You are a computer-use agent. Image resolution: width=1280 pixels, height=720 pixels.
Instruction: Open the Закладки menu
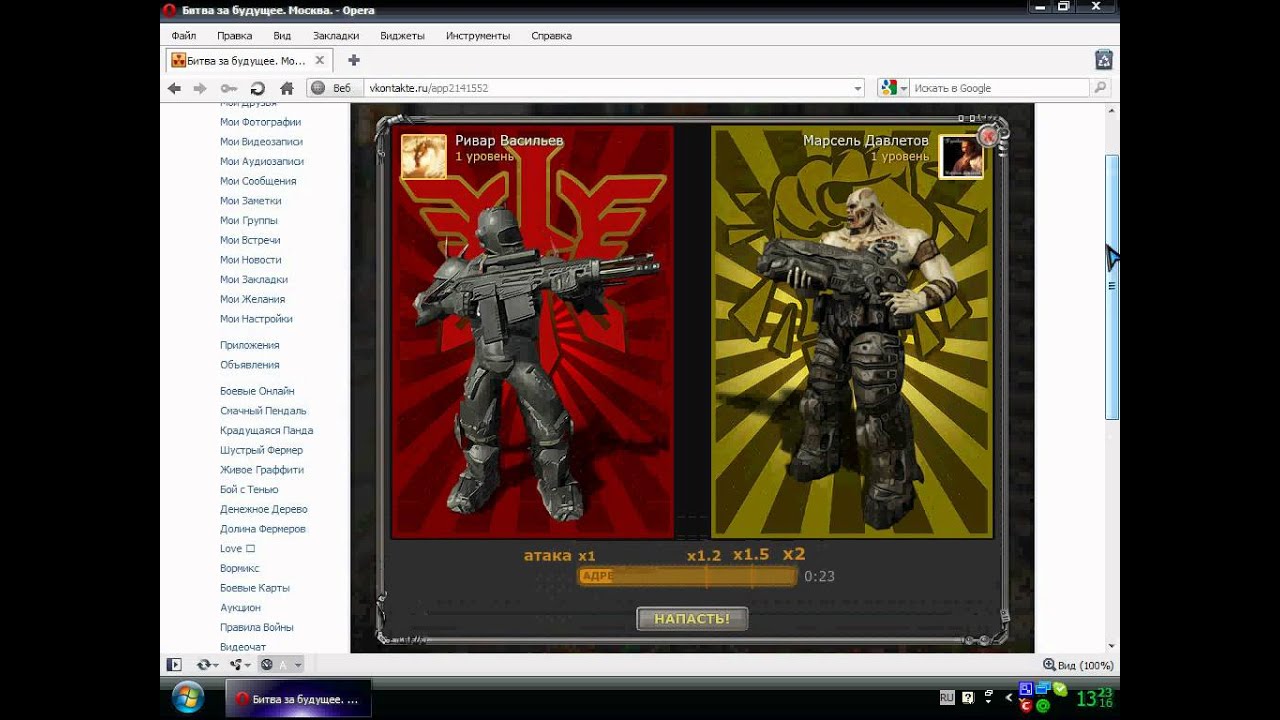tap(335, 35)
